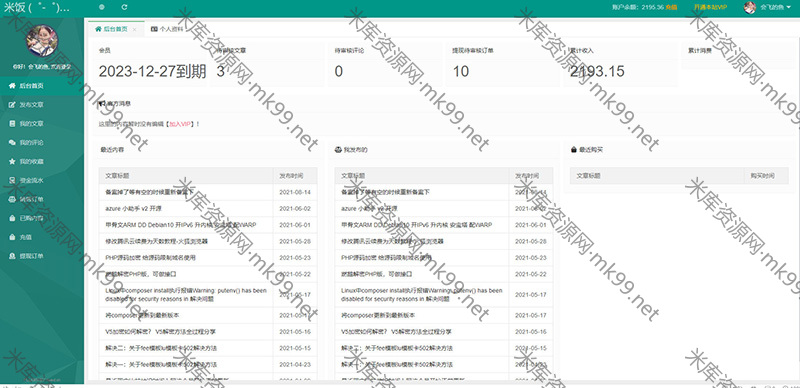The height and width of the screenshot is (388, 800).
Task: Click the printer icon beside 我发布的
Action: (x=338, y=150)
